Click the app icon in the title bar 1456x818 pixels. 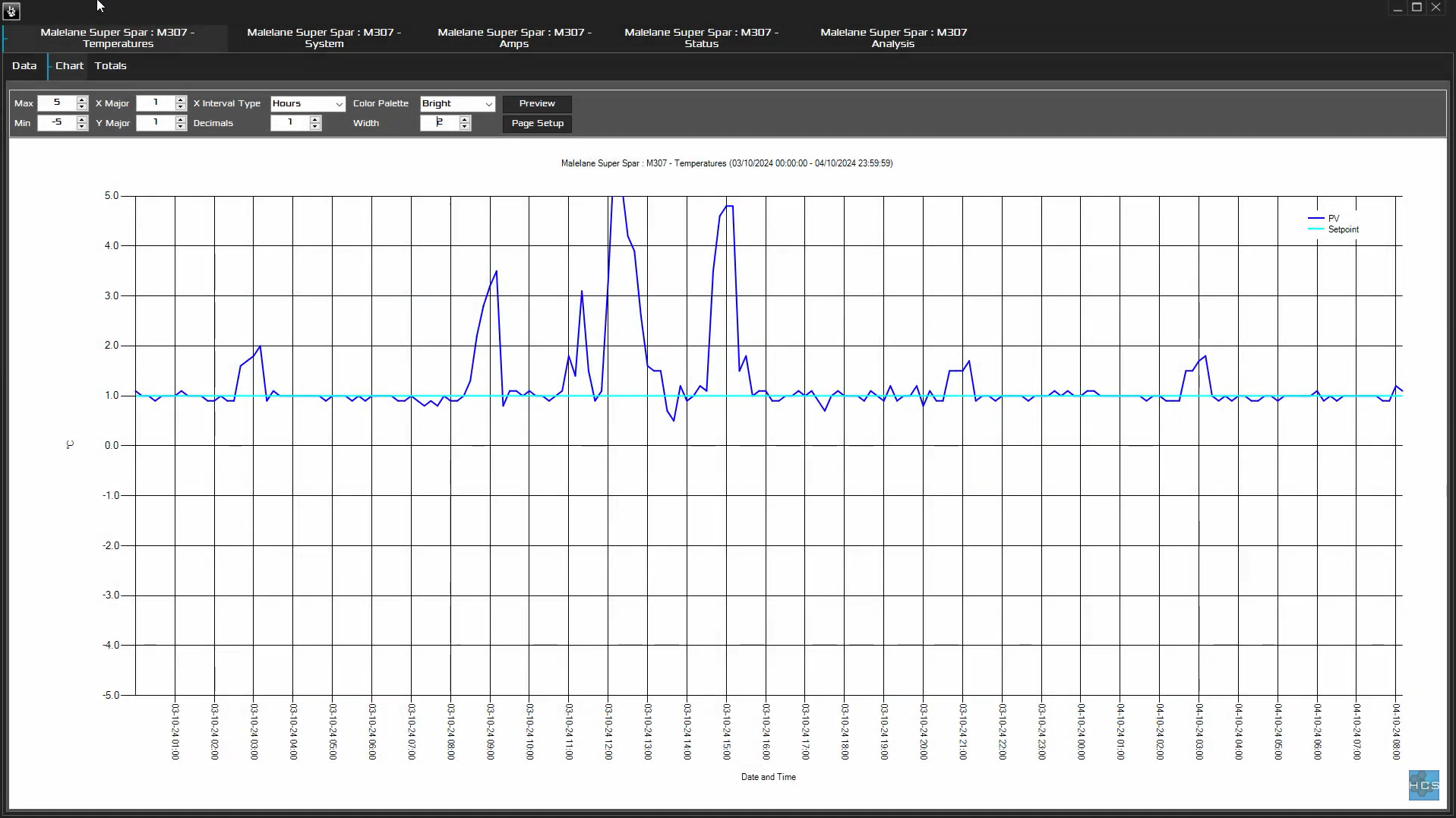coord(11,11)
